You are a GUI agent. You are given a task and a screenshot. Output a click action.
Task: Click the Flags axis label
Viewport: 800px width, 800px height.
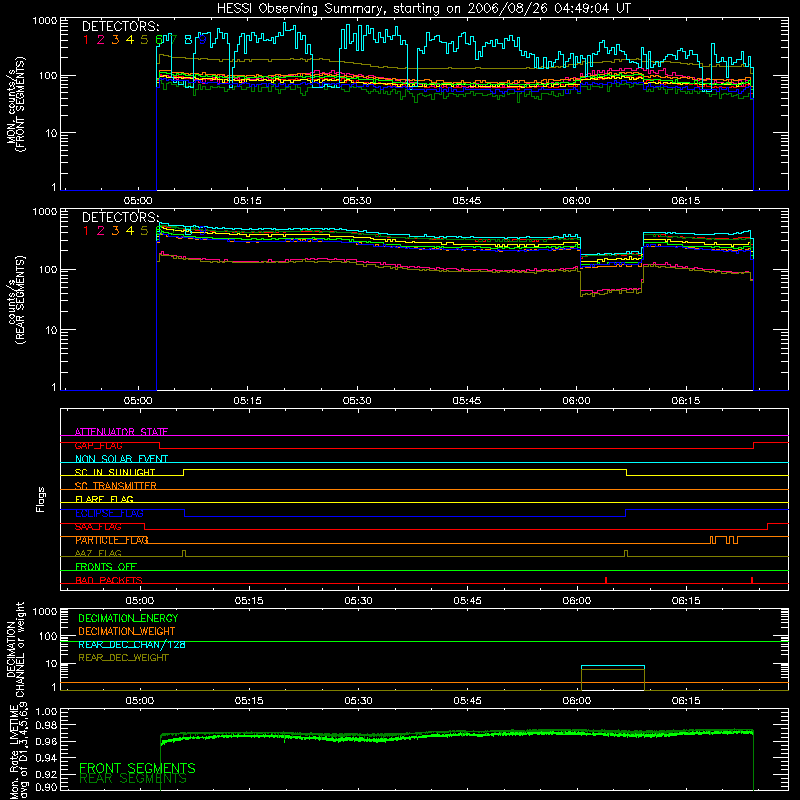coord(41,499)
